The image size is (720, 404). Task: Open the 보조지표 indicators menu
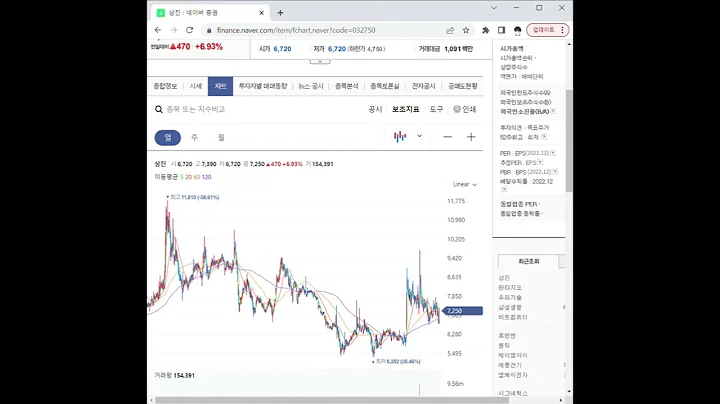click(405, 109)
